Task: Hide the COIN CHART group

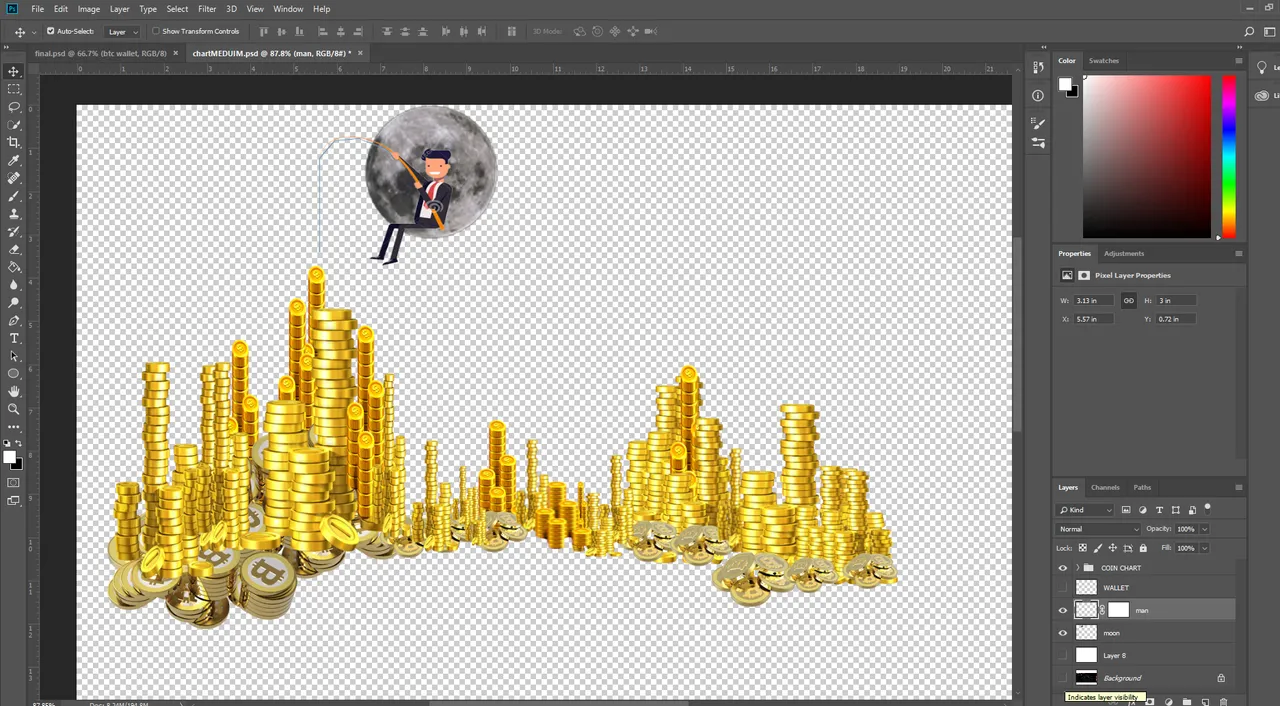Action: tap(1063, 568)
